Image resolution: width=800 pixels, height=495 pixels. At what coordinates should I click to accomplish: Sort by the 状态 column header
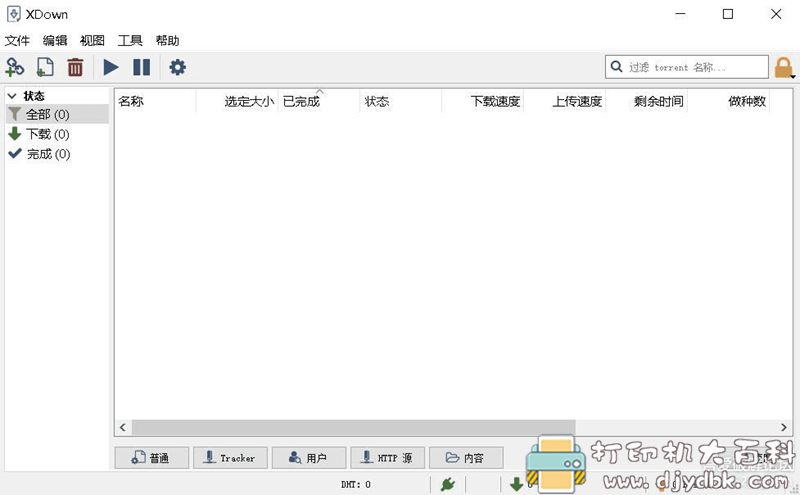point(401,102)
